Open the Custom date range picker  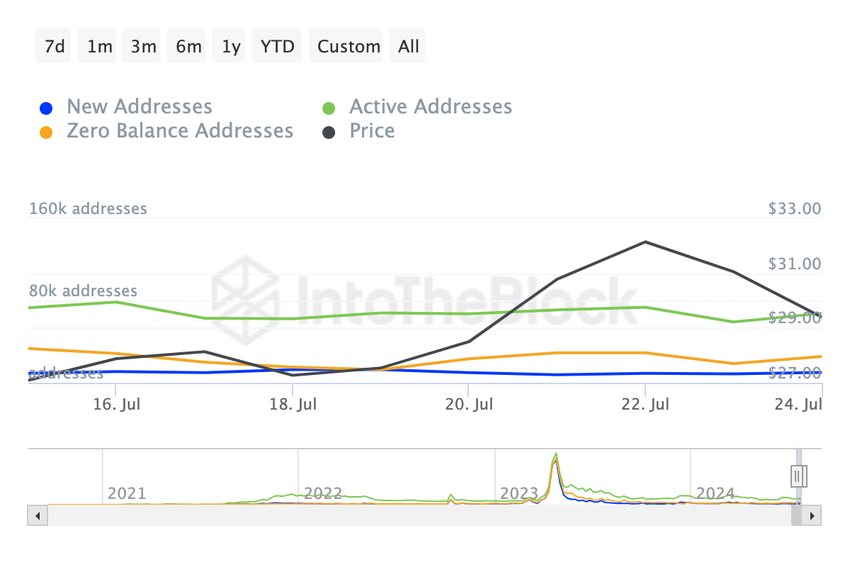point(349,46)
